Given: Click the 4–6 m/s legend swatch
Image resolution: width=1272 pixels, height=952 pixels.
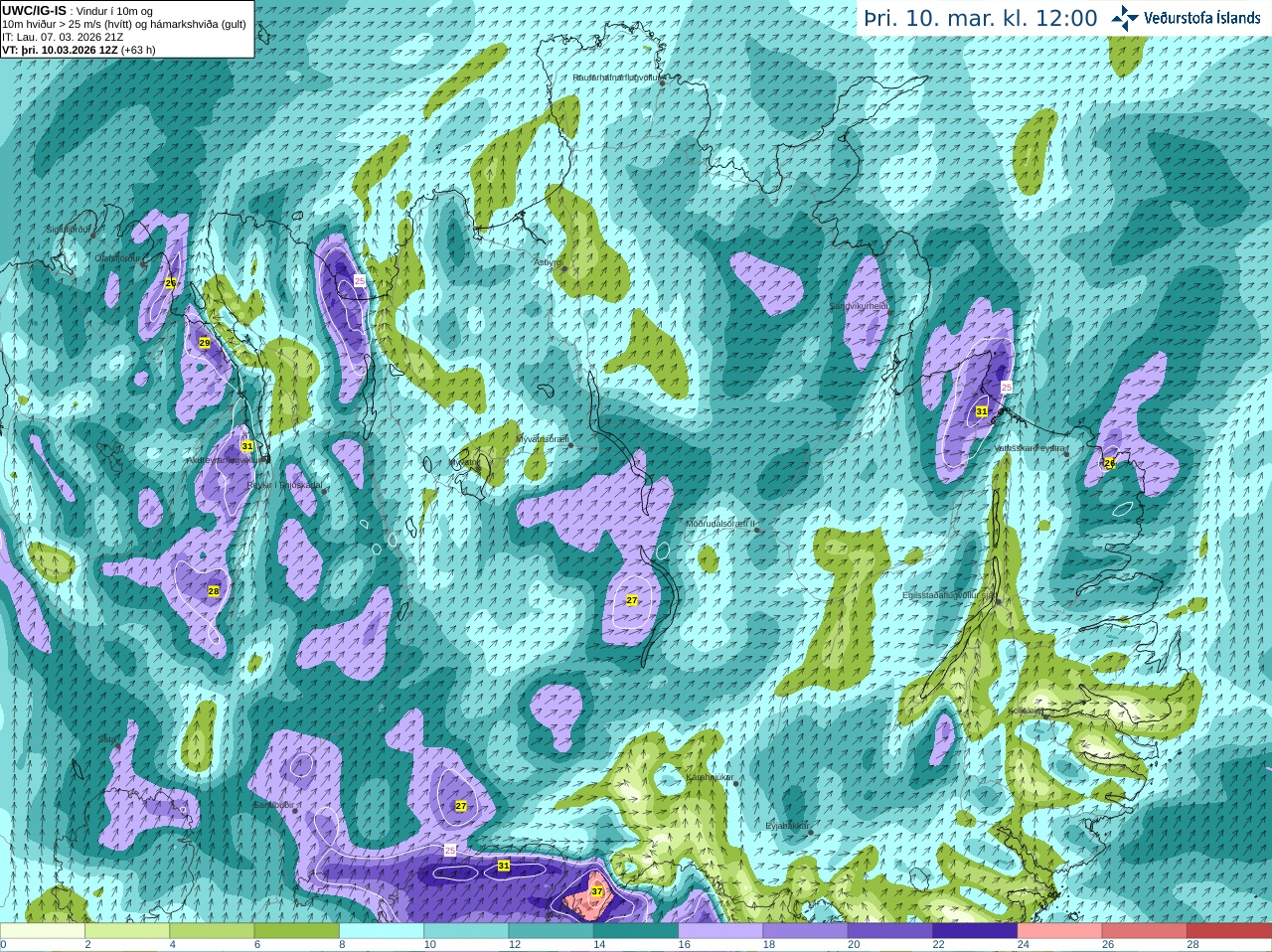Looking at the screenshot, I should 212,931.
